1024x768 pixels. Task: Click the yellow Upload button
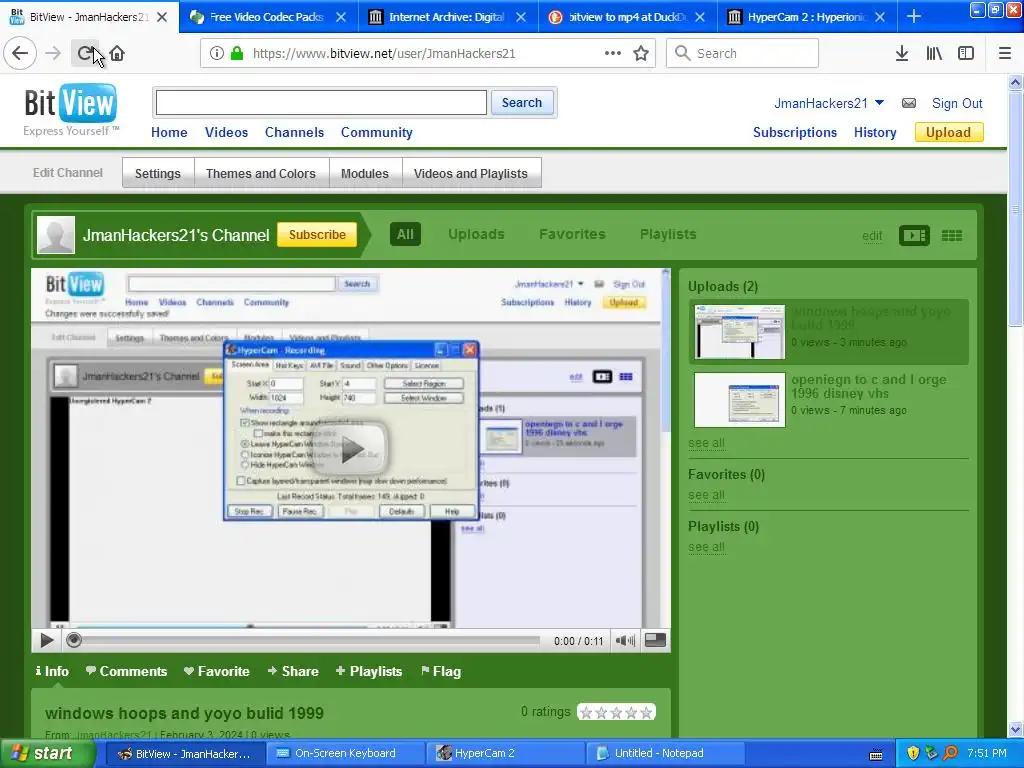tap(948, 132)
